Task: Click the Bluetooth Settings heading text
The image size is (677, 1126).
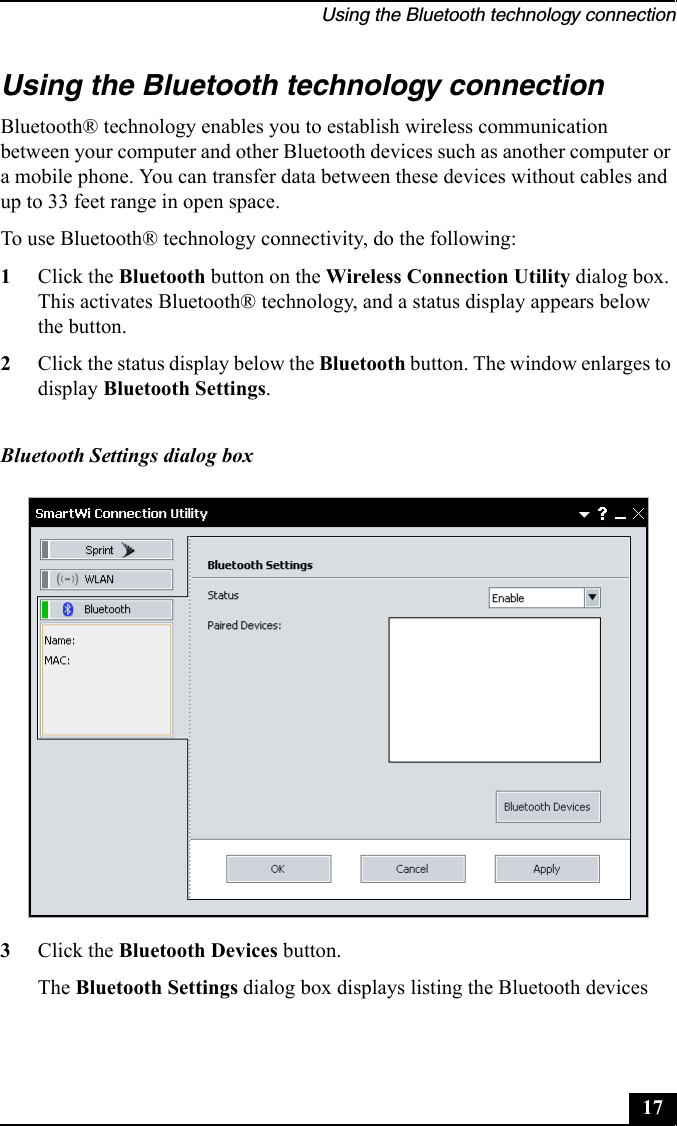Action: (260, 565)
